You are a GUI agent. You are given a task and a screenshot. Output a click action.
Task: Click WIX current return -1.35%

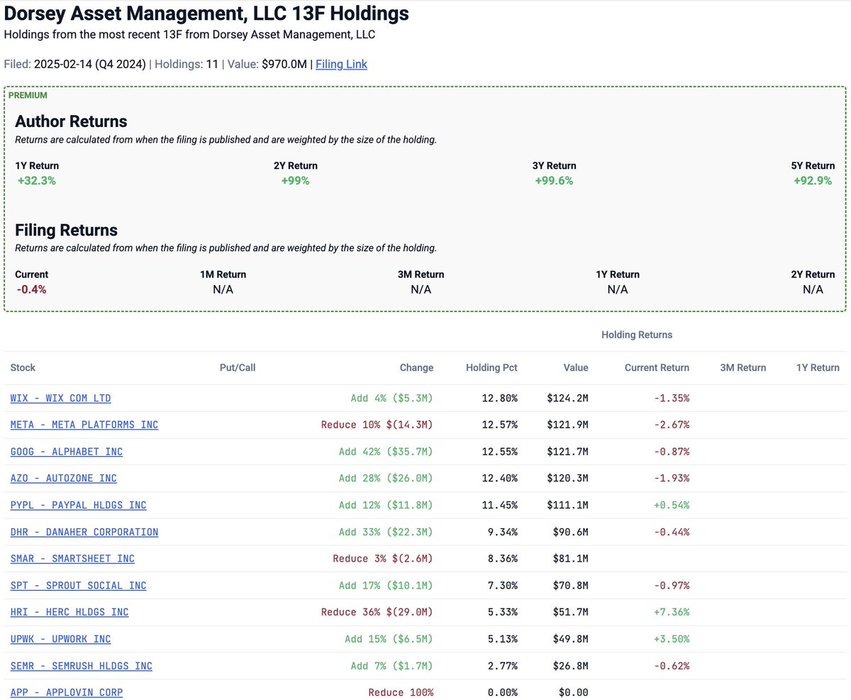pyautogui.click(x=671, y=398)
